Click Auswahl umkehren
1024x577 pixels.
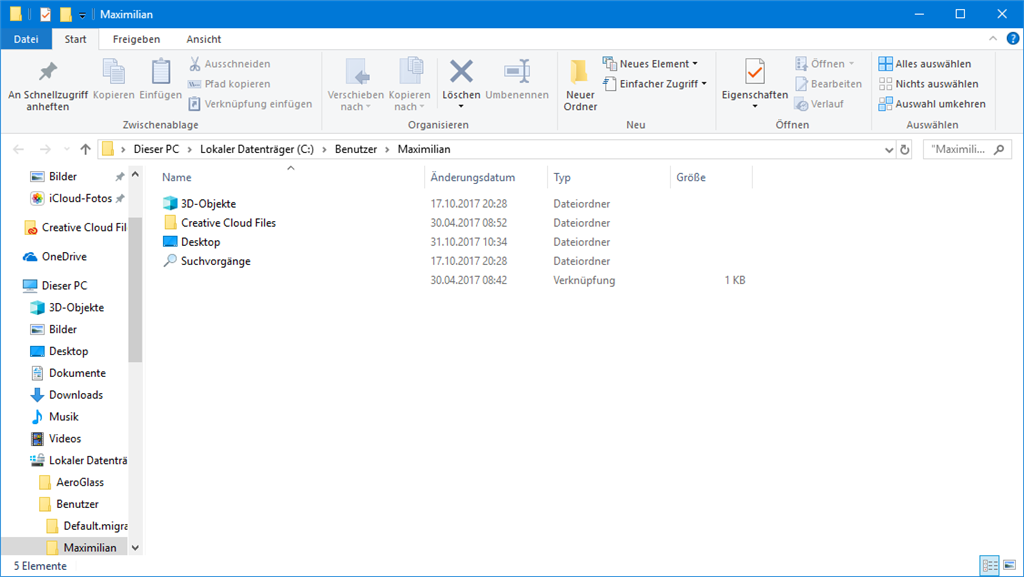click(932, 104)
